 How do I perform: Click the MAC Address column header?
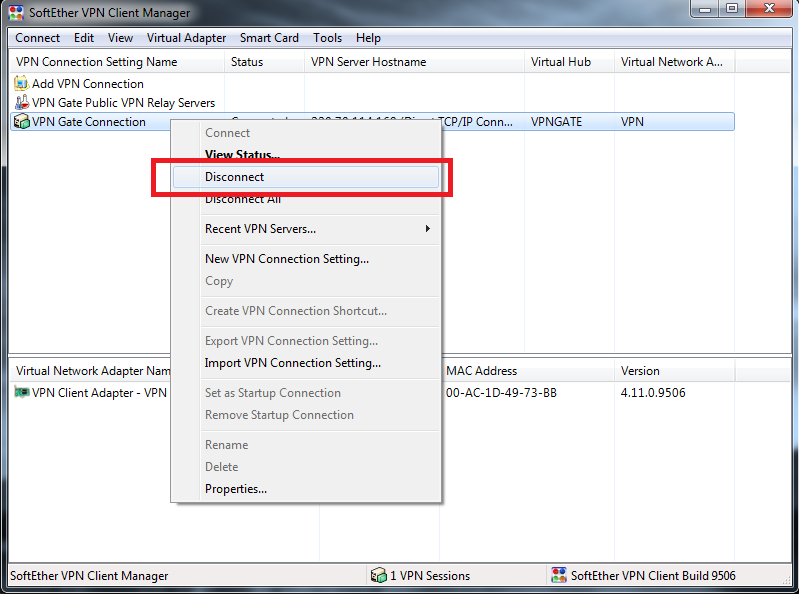point(527,371)
